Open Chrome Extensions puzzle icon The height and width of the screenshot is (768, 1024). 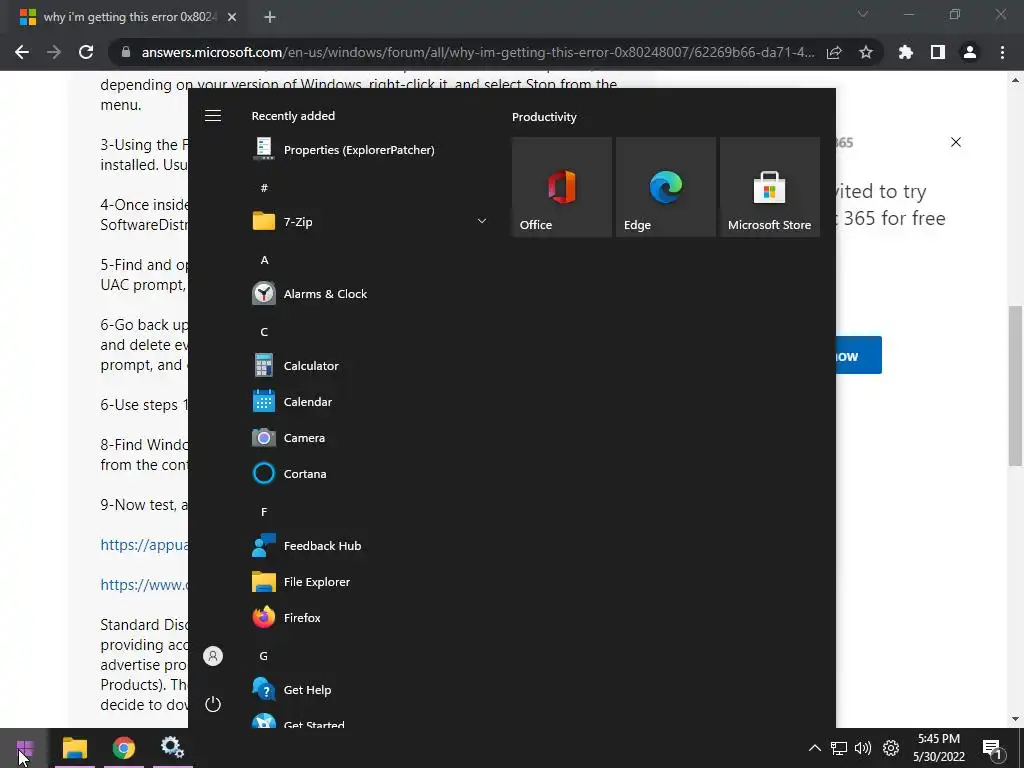click(x=906, y=52)
